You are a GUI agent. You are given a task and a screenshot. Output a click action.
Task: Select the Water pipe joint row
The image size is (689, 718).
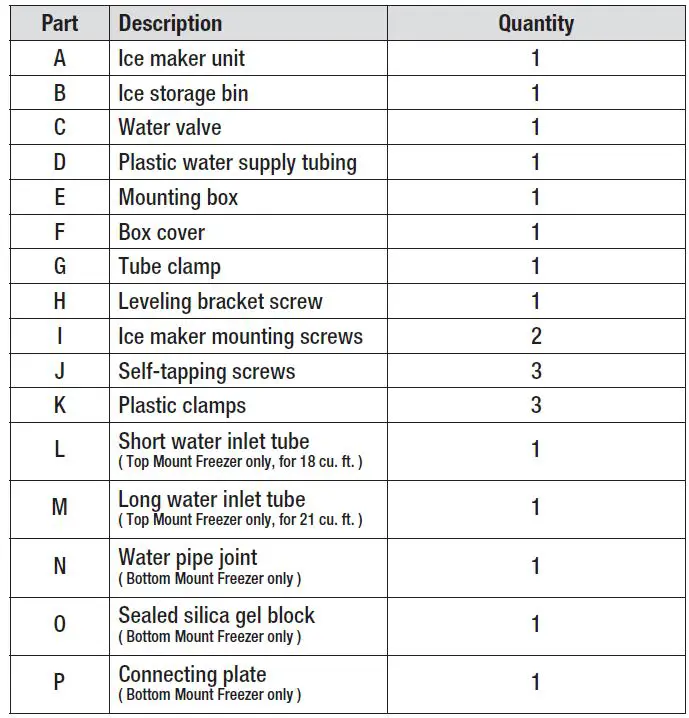pyautogui.click(x=188, y=557)
